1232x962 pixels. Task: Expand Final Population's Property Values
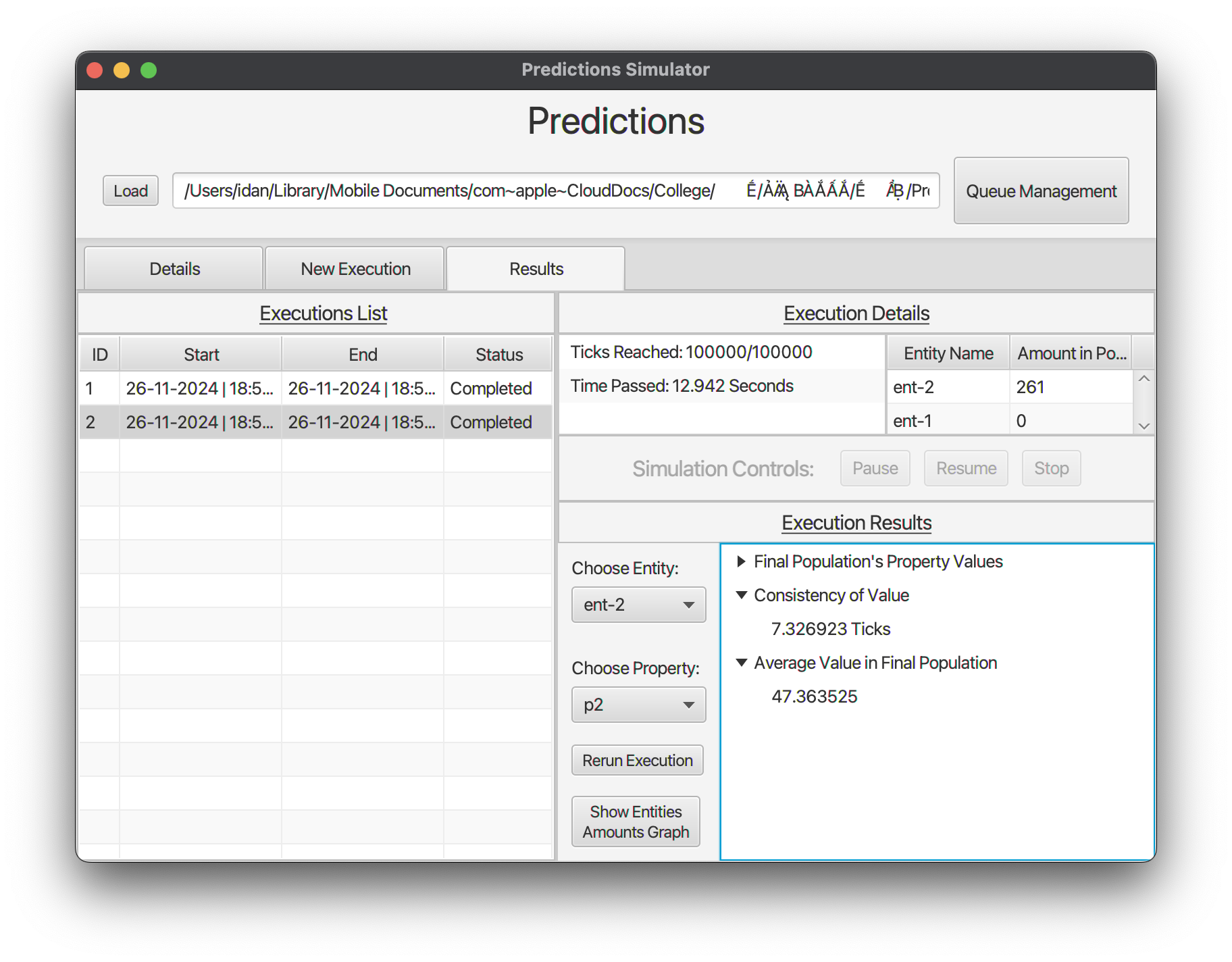point(741,561)
